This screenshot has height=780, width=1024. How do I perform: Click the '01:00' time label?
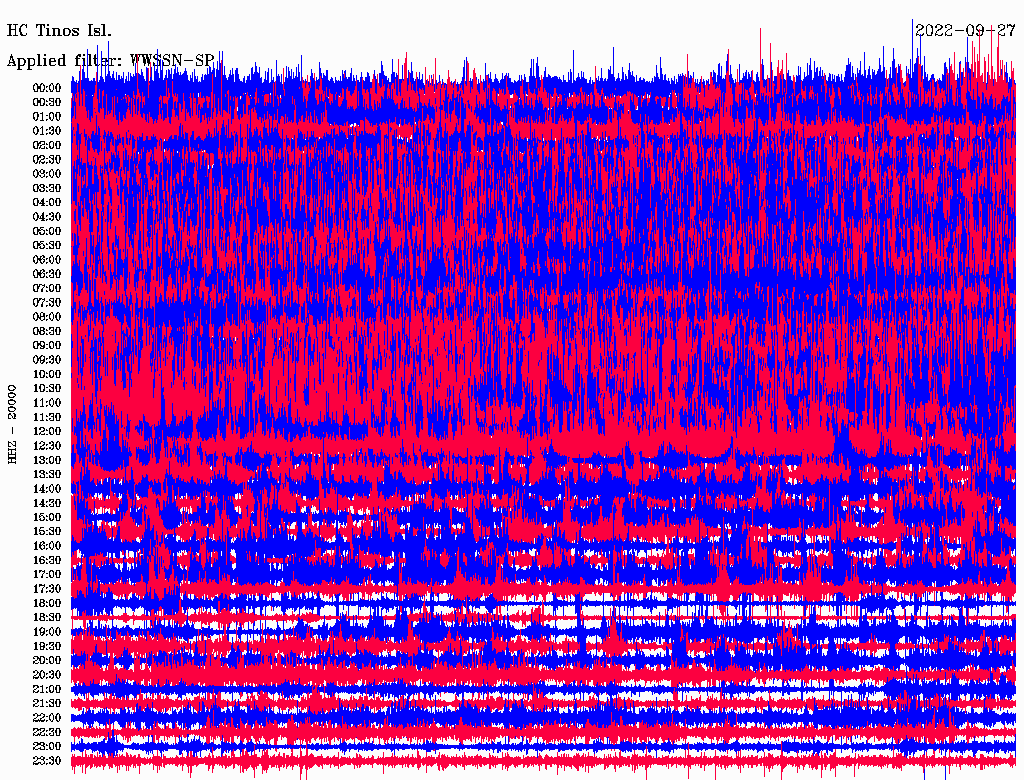pos(47,116)
